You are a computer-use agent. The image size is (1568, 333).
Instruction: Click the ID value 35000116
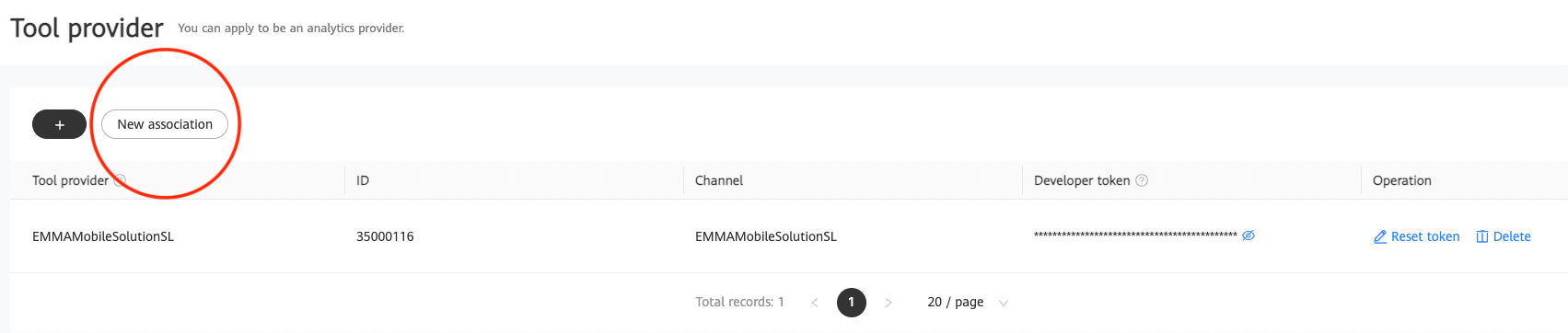(x=385, y=236)
